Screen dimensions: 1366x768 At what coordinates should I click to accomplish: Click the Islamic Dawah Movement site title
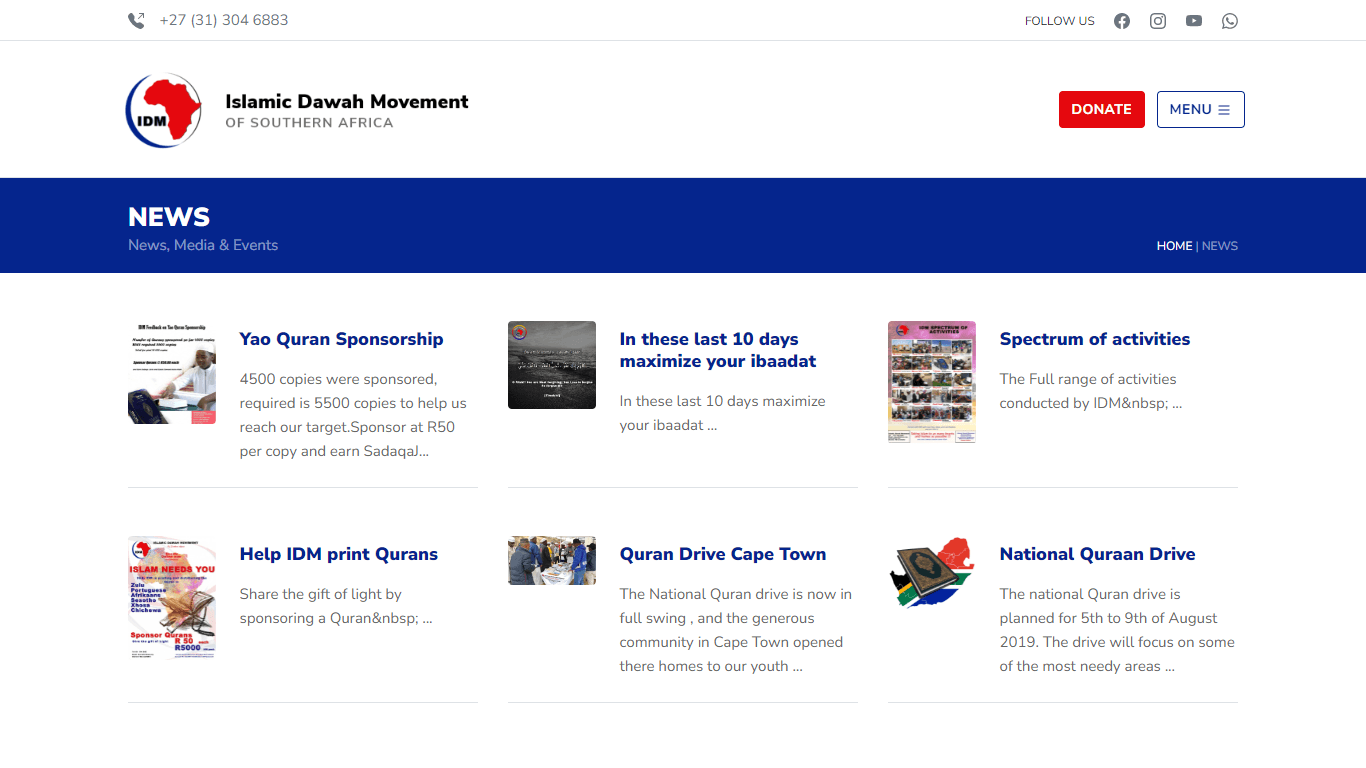[347, 101]
